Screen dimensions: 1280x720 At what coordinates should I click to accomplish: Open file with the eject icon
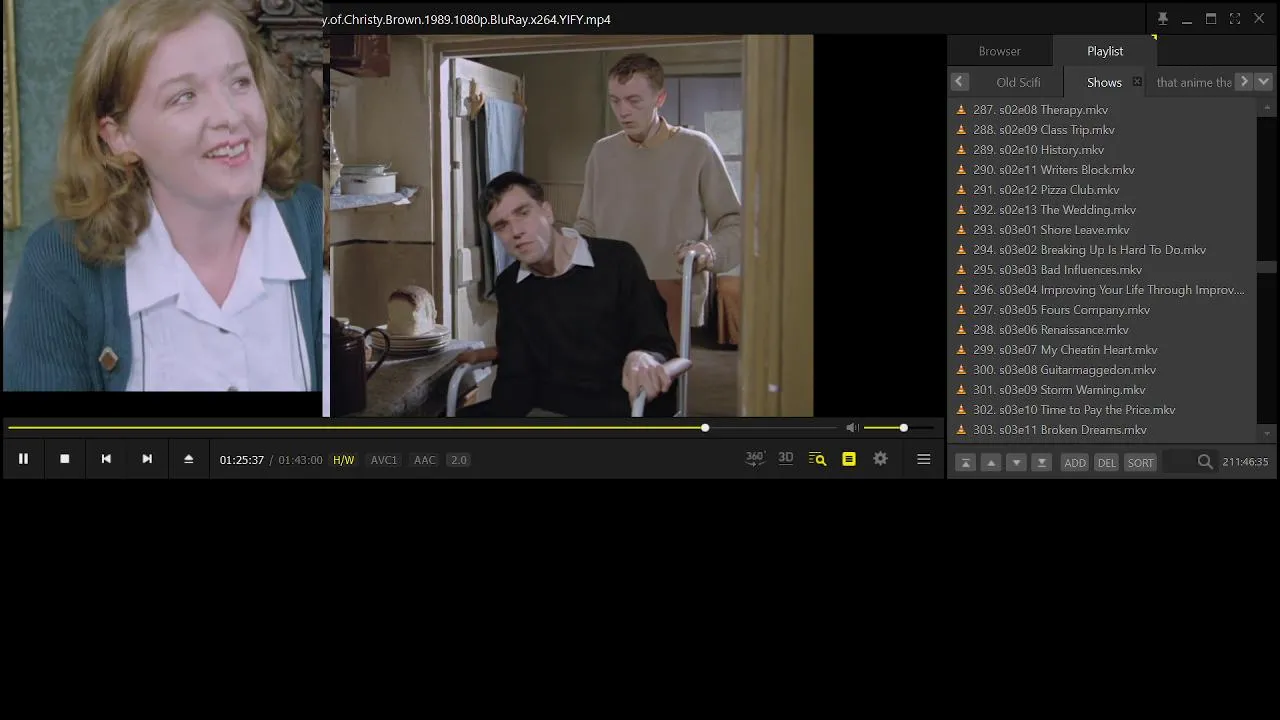pos(188,459)
